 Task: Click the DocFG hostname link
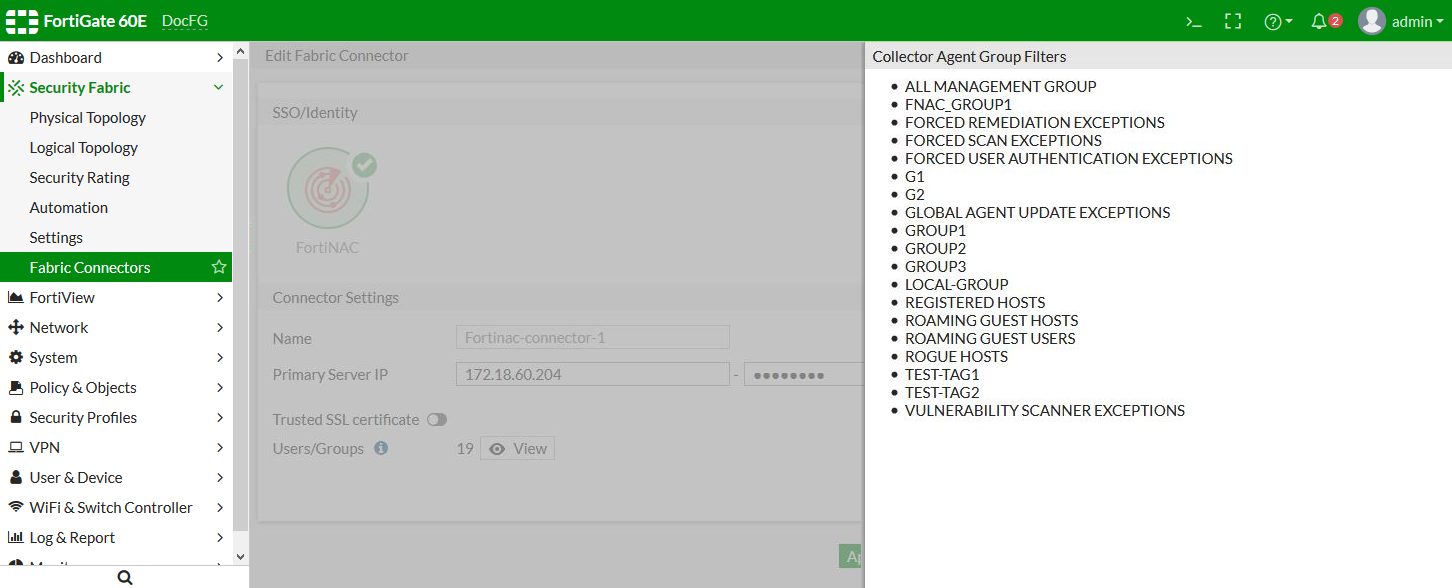pos(185,21)
